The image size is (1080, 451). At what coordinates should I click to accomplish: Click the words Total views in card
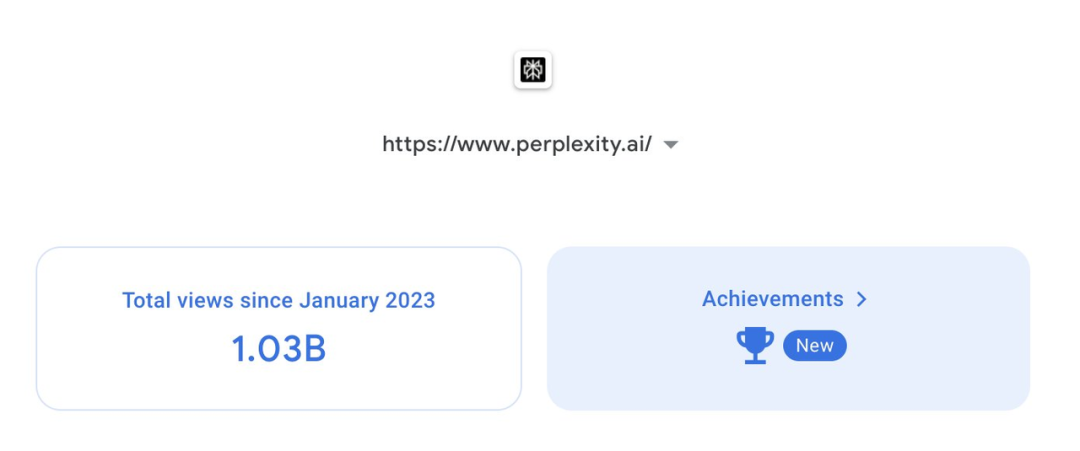pyautogui.click(x=178, y=301)
